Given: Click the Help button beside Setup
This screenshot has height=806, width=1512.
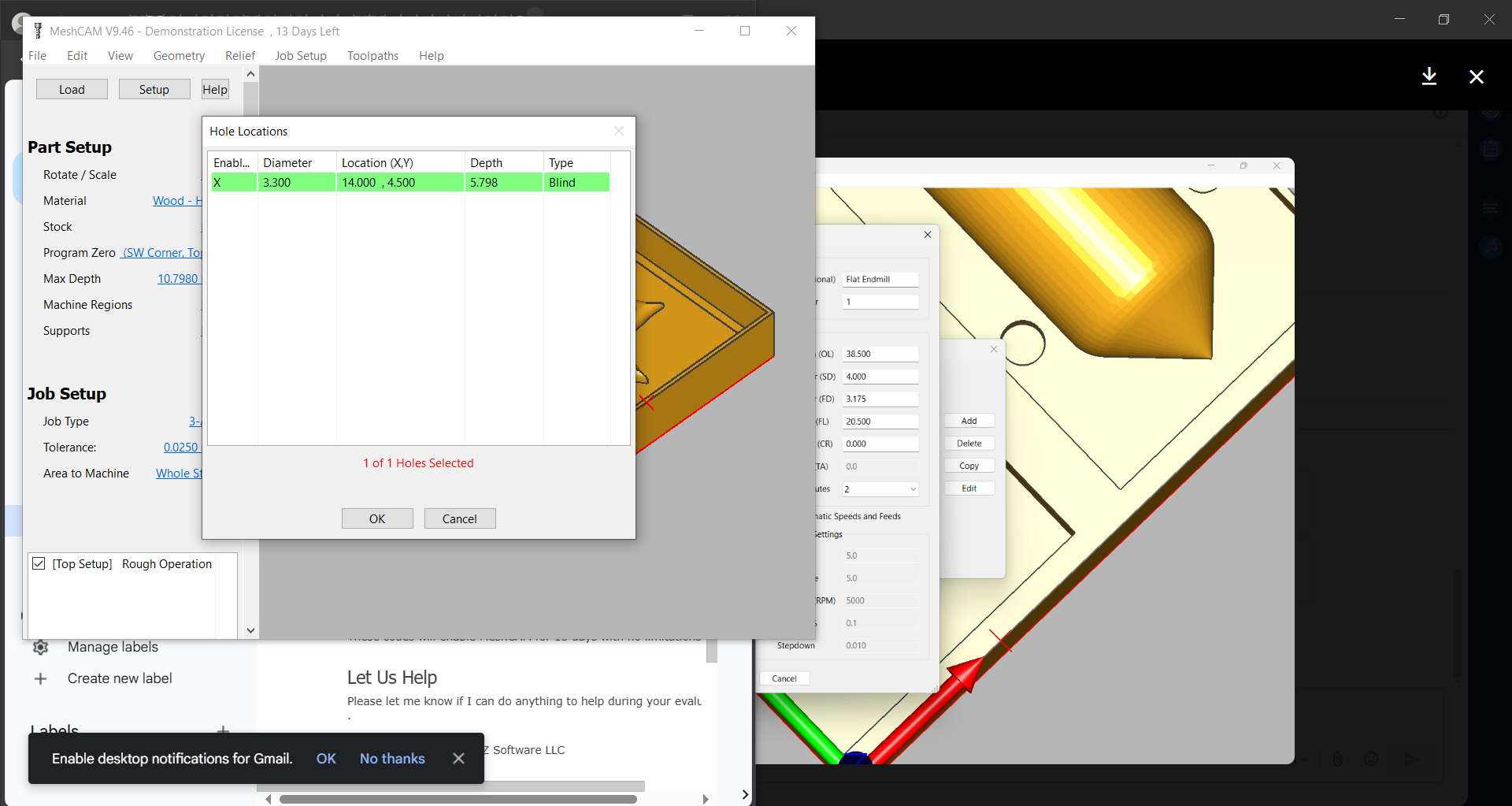Looking at the screenshot, I should [x=215, y=89].
